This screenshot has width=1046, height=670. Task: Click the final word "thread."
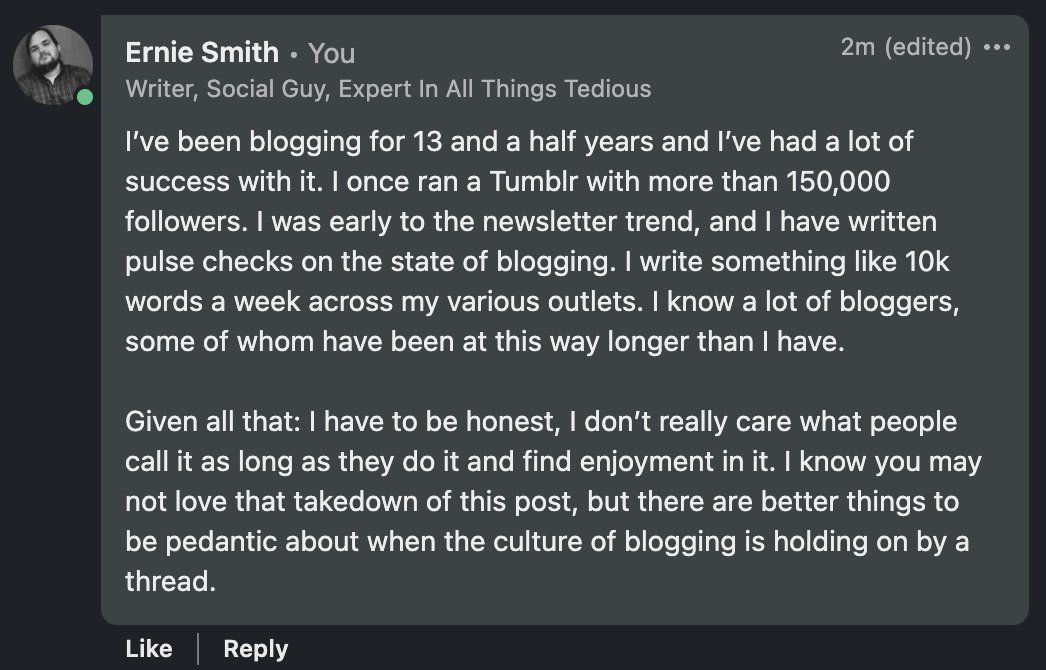[x=170, y=581]
